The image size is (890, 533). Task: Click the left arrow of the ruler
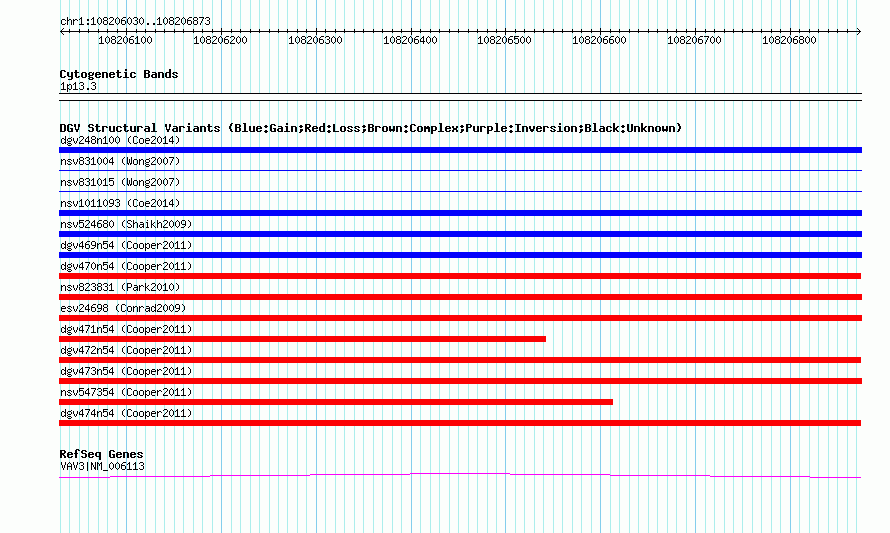[x=62, y=32]
